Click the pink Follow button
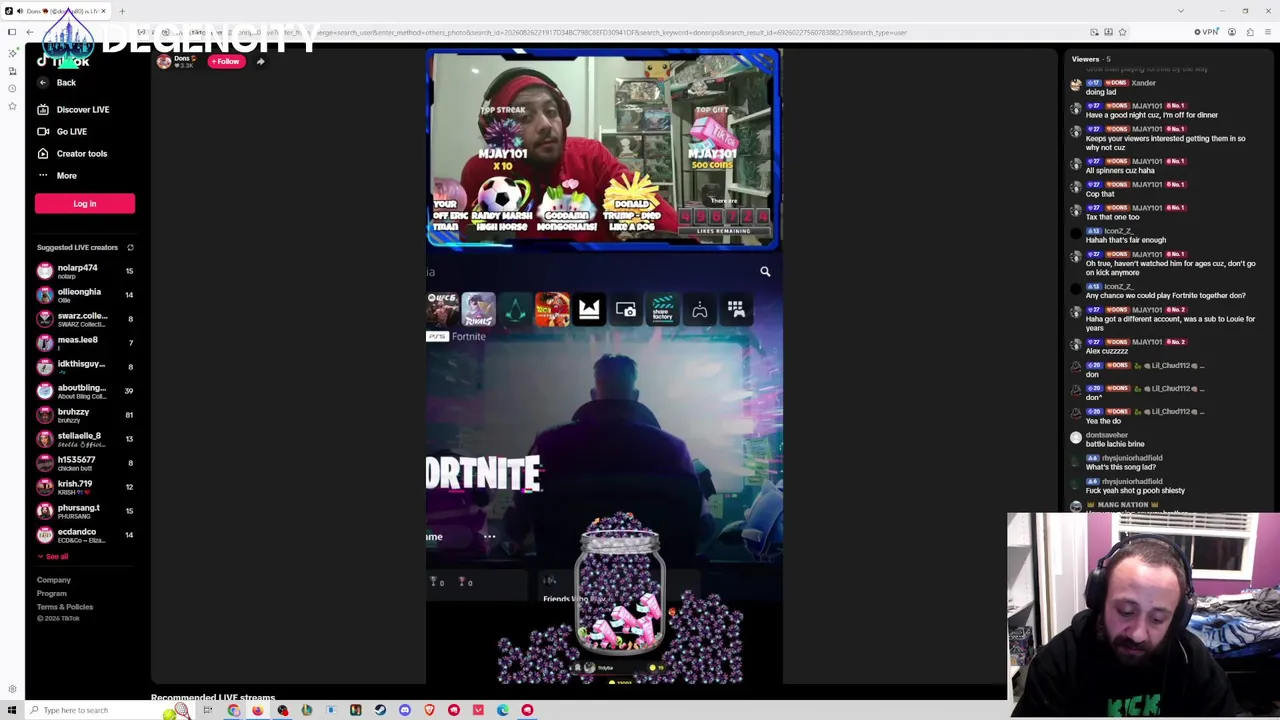This screenshot has width=1280, height=720. [225, 62]
